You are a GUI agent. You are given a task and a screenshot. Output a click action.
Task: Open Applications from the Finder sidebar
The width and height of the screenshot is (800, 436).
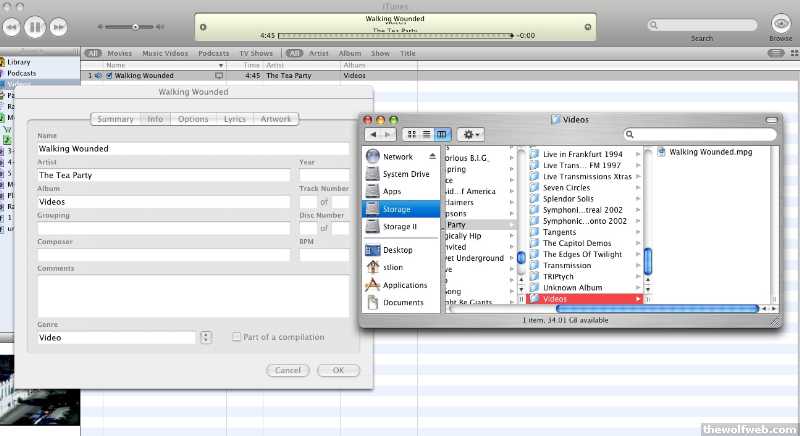(x=404, y=285)
